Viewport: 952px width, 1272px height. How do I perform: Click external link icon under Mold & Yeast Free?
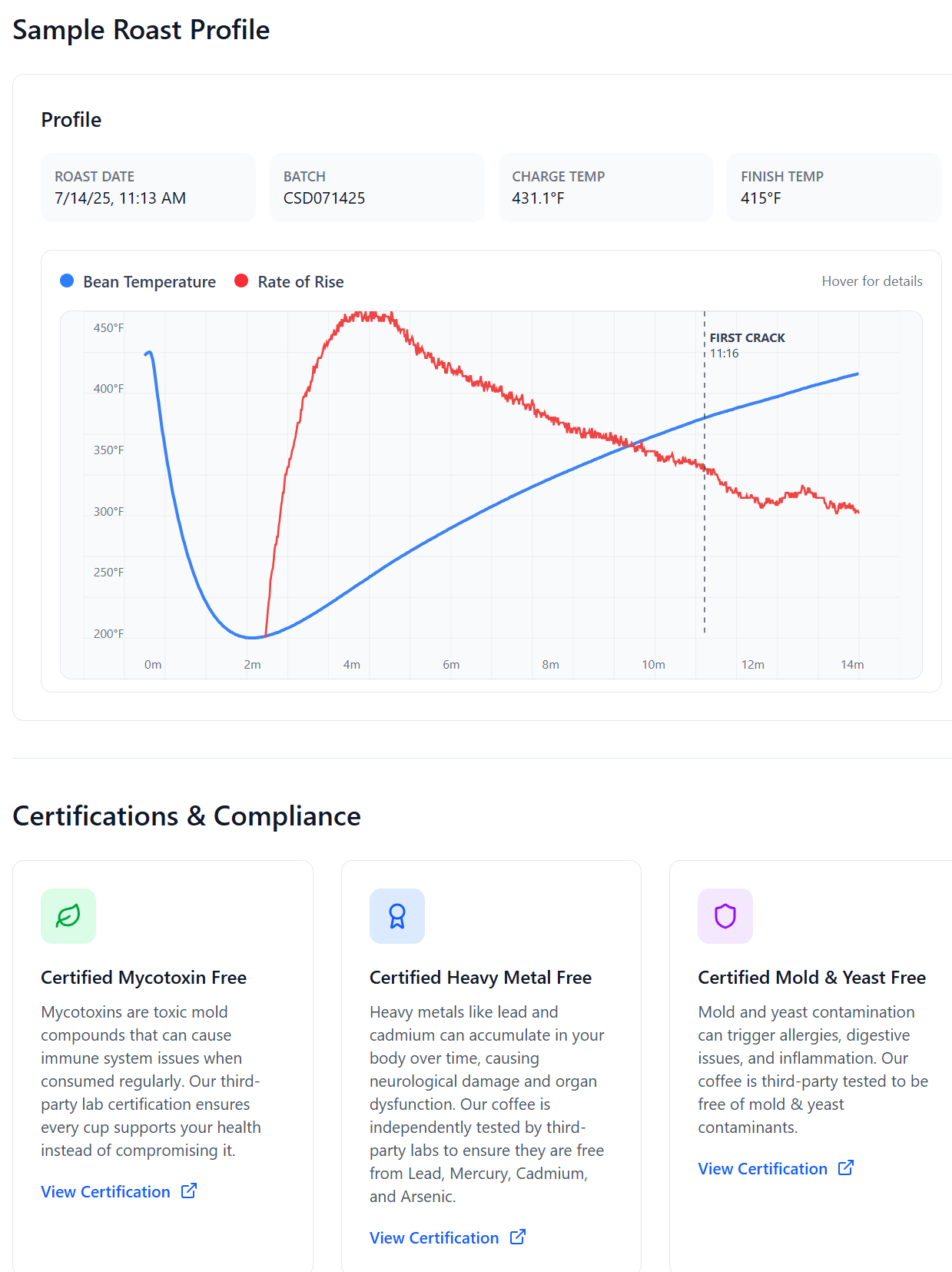click(846, 1167)
